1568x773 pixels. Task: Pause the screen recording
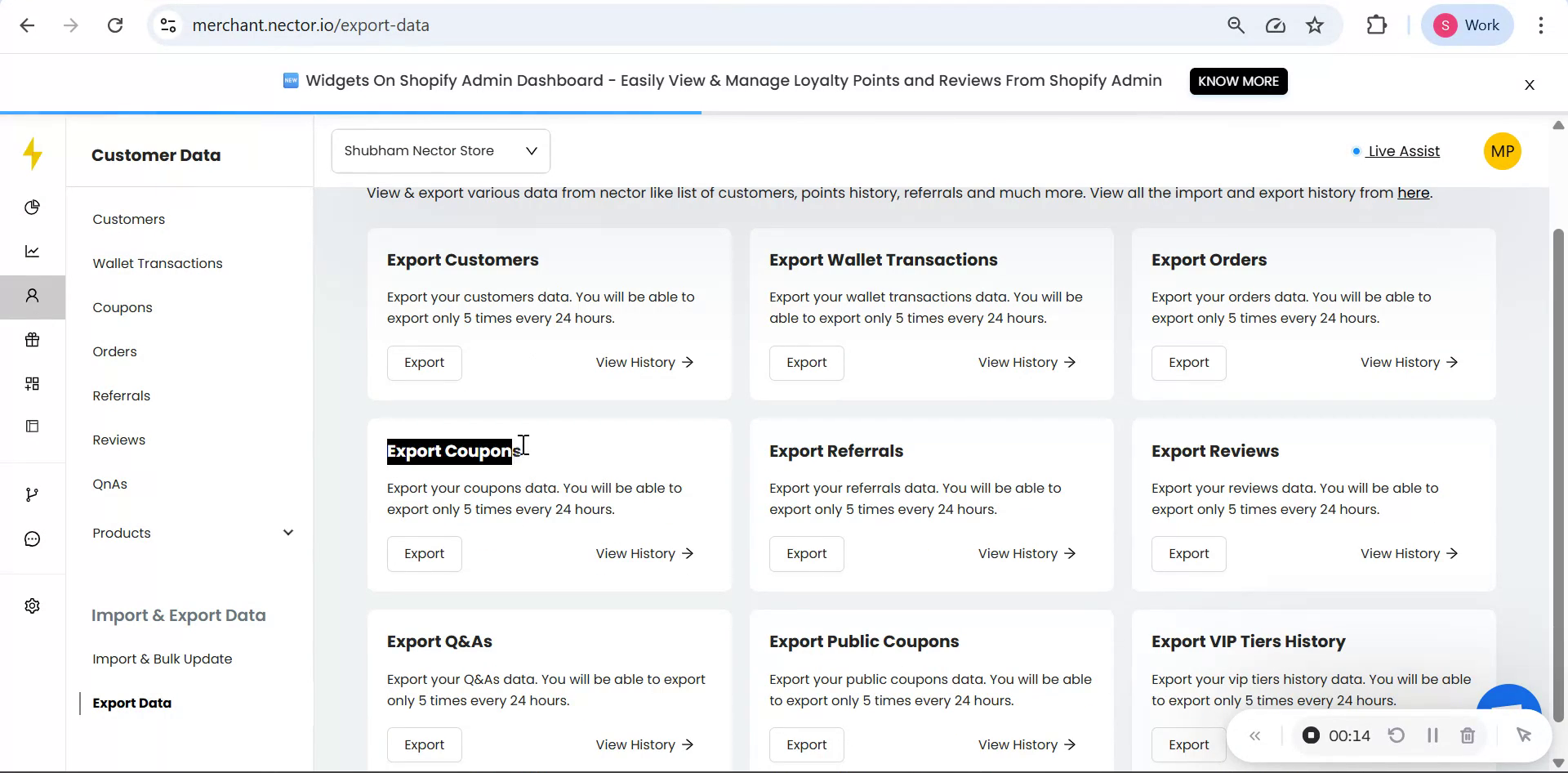pyautogui.click(x=1432, y=735)
